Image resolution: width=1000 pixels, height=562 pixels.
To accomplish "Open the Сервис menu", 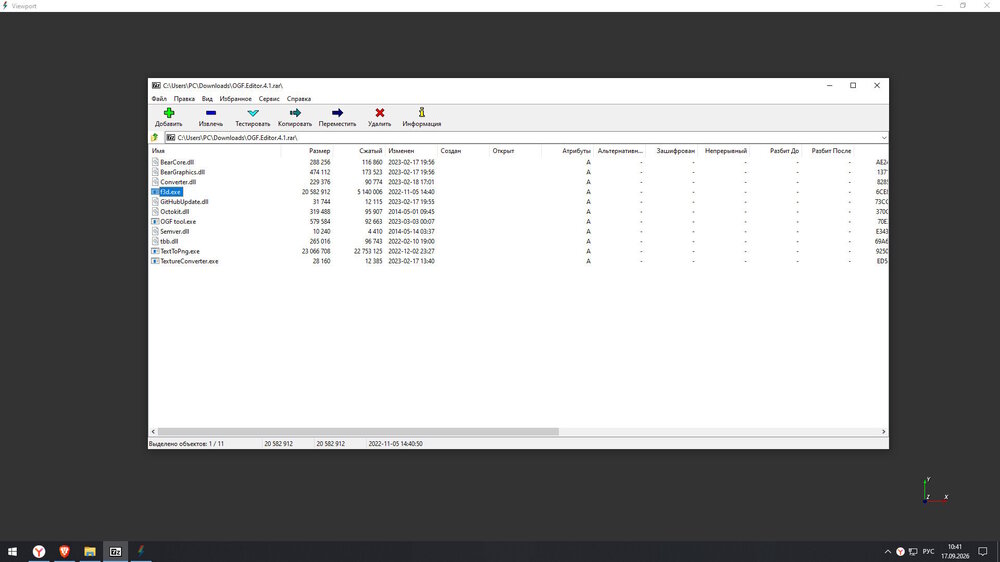I will tap(268, 99).
